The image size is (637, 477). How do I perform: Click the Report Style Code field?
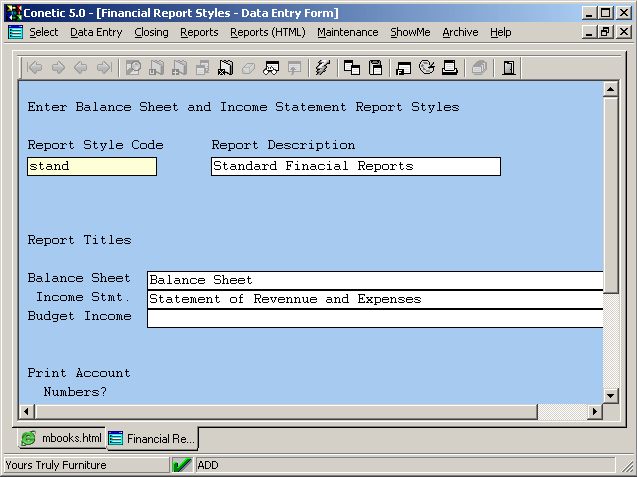pos(91,166)
